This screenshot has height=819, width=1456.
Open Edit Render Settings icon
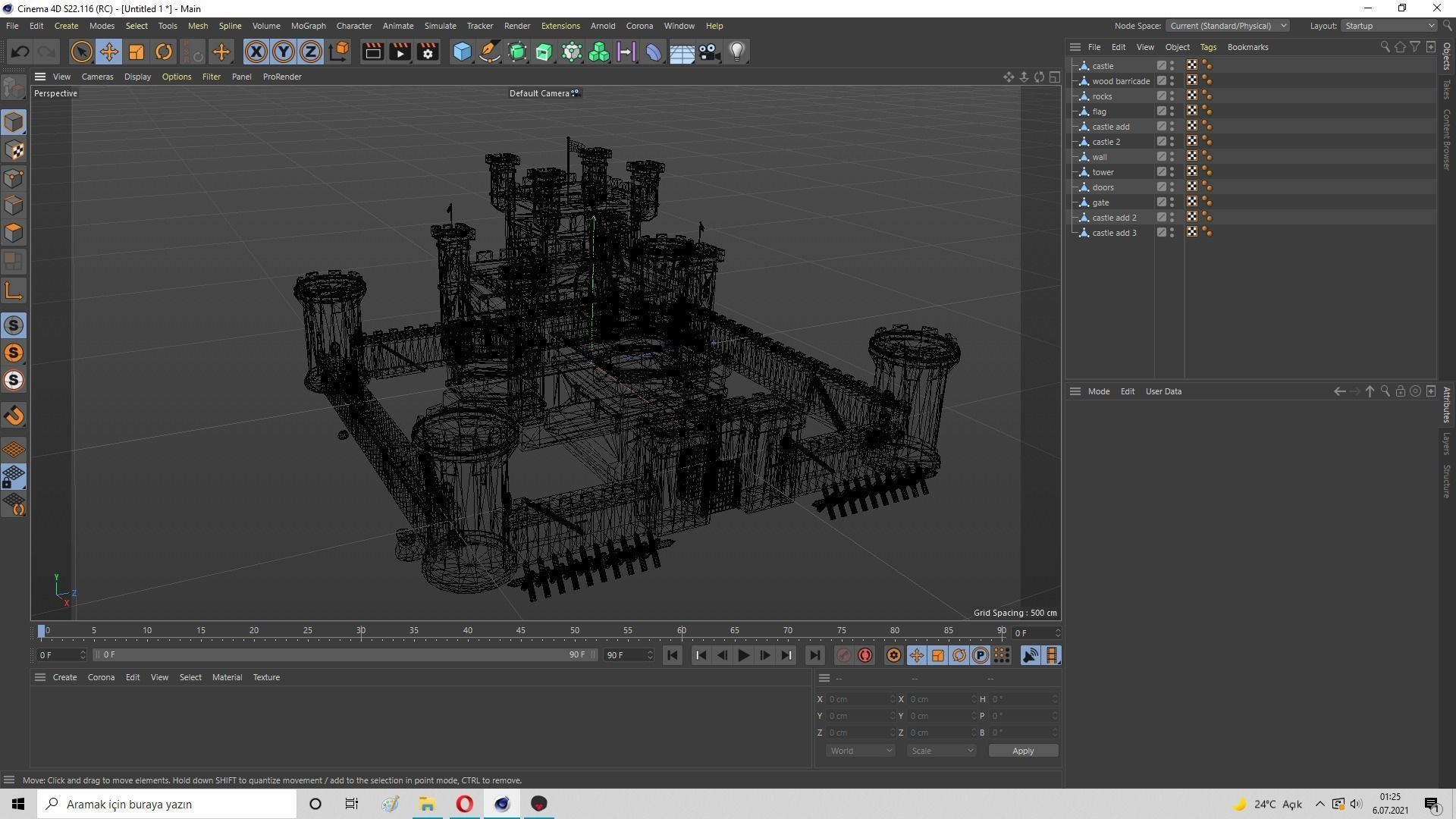coord(428,52)
